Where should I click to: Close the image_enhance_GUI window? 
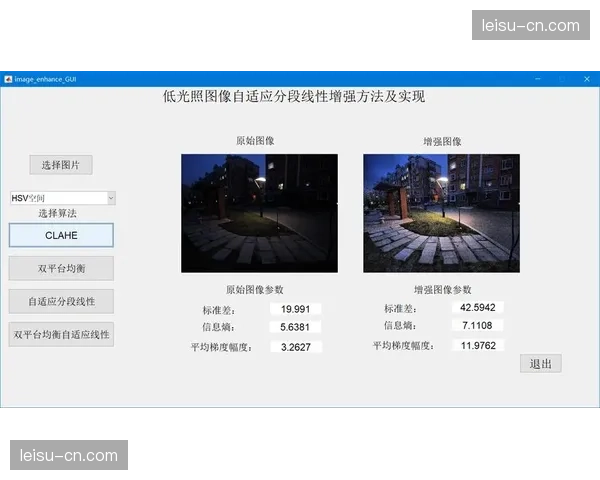pos(587,79)
